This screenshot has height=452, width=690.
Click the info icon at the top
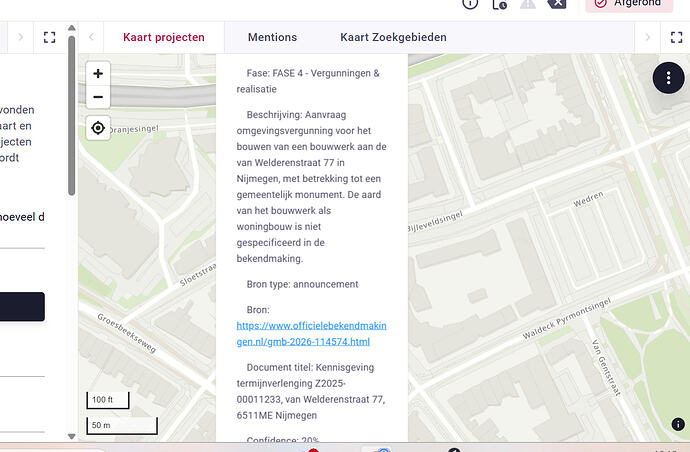point(470,4)
